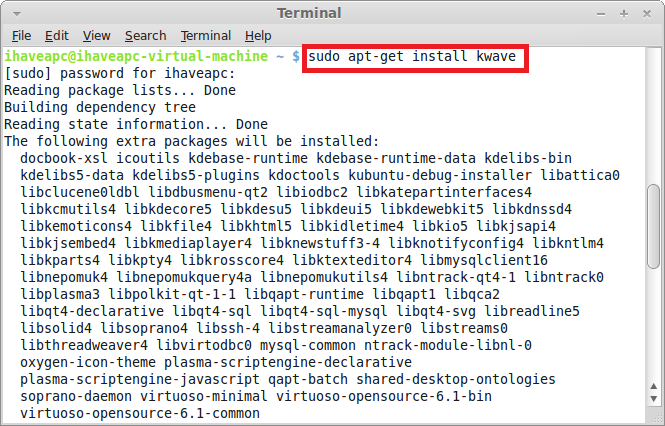This screenshot has width=665, height=426.
Task: Open the File menu
Action: pos(21,36)
